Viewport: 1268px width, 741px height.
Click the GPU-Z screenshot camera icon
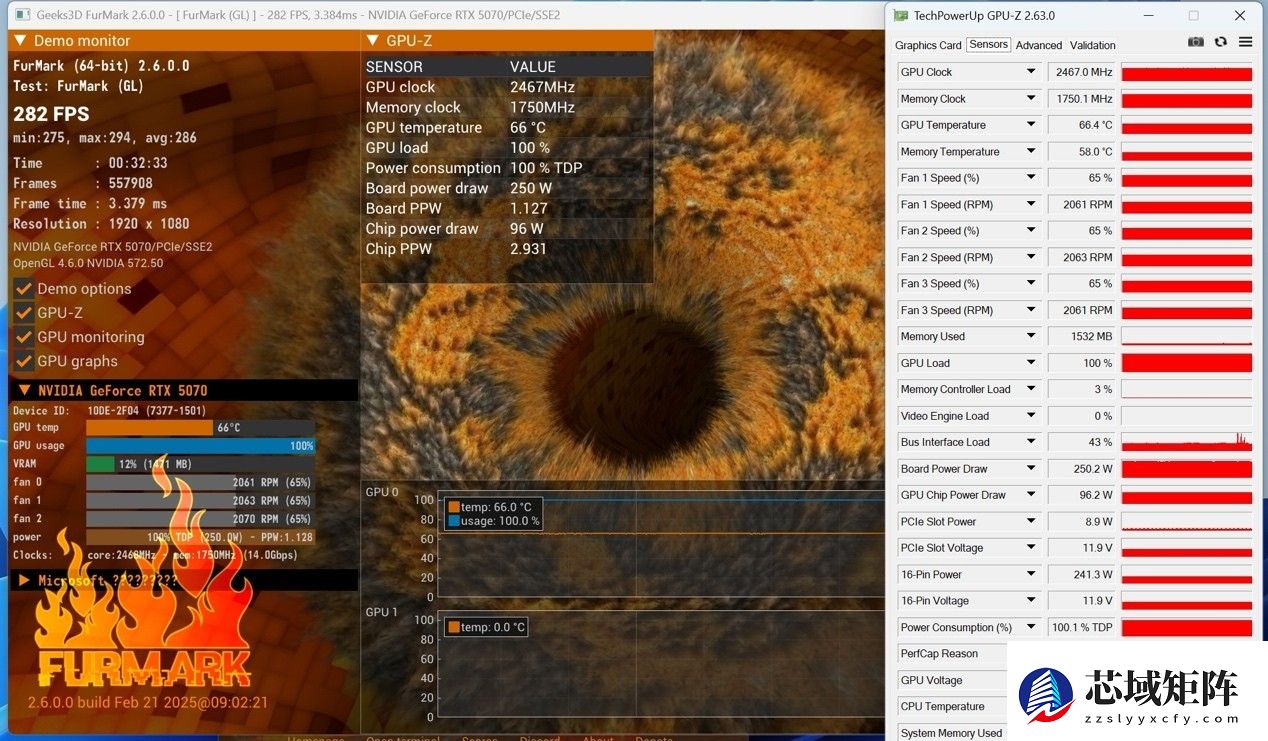click(x=1196, y=42)
